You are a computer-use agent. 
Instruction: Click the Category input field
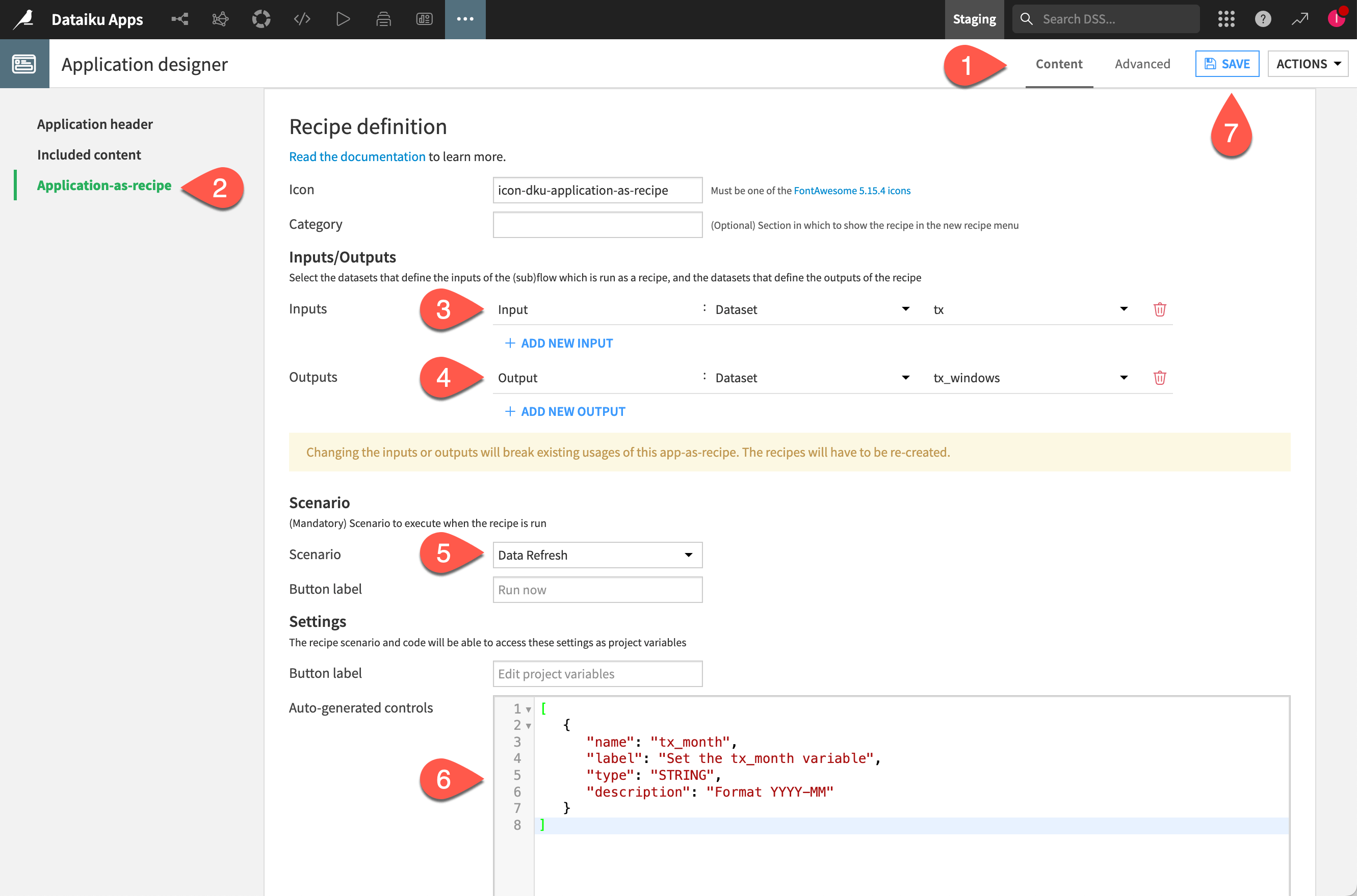[x=597, y=224]
